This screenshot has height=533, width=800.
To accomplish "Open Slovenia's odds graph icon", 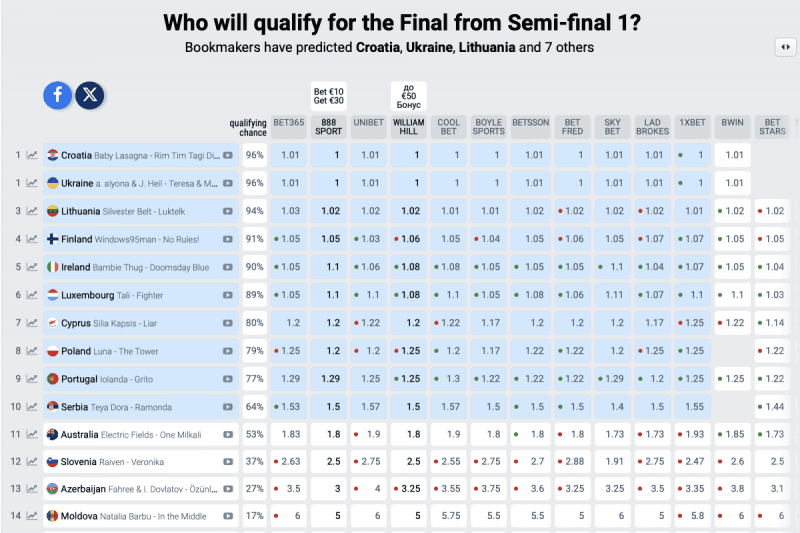I will pyautogui.click(x=32, y=462).
